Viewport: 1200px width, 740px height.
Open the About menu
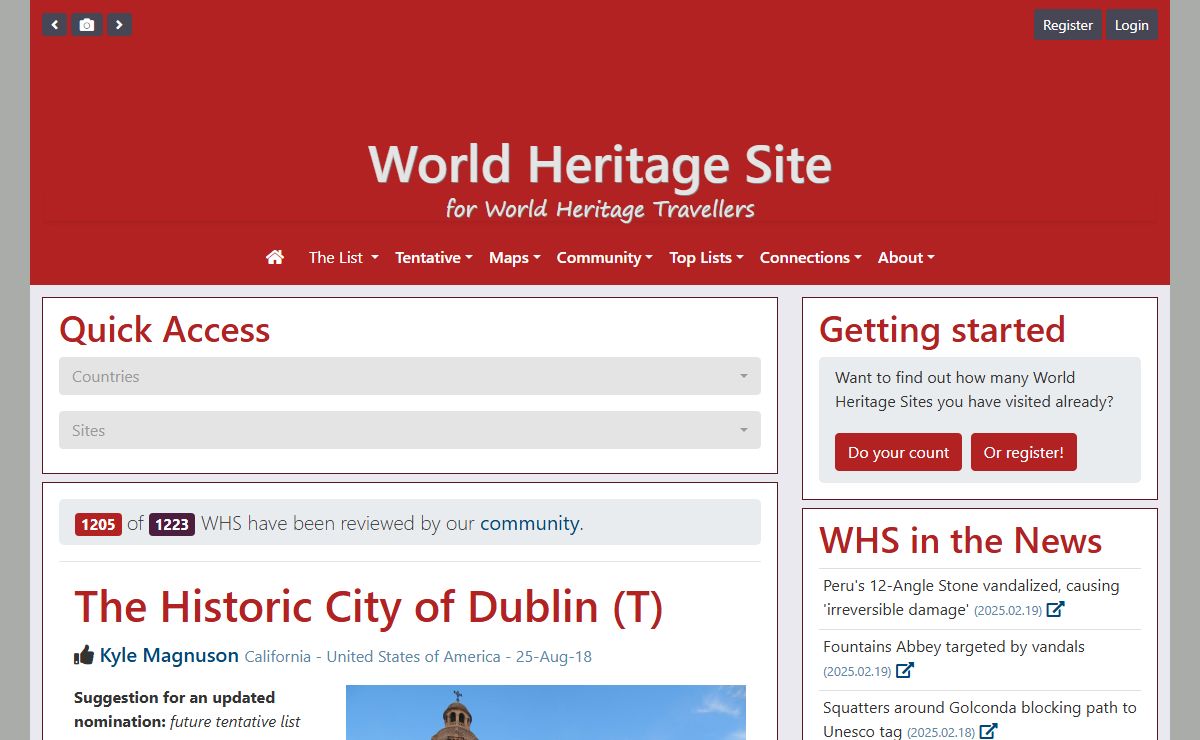coord(906,257)
